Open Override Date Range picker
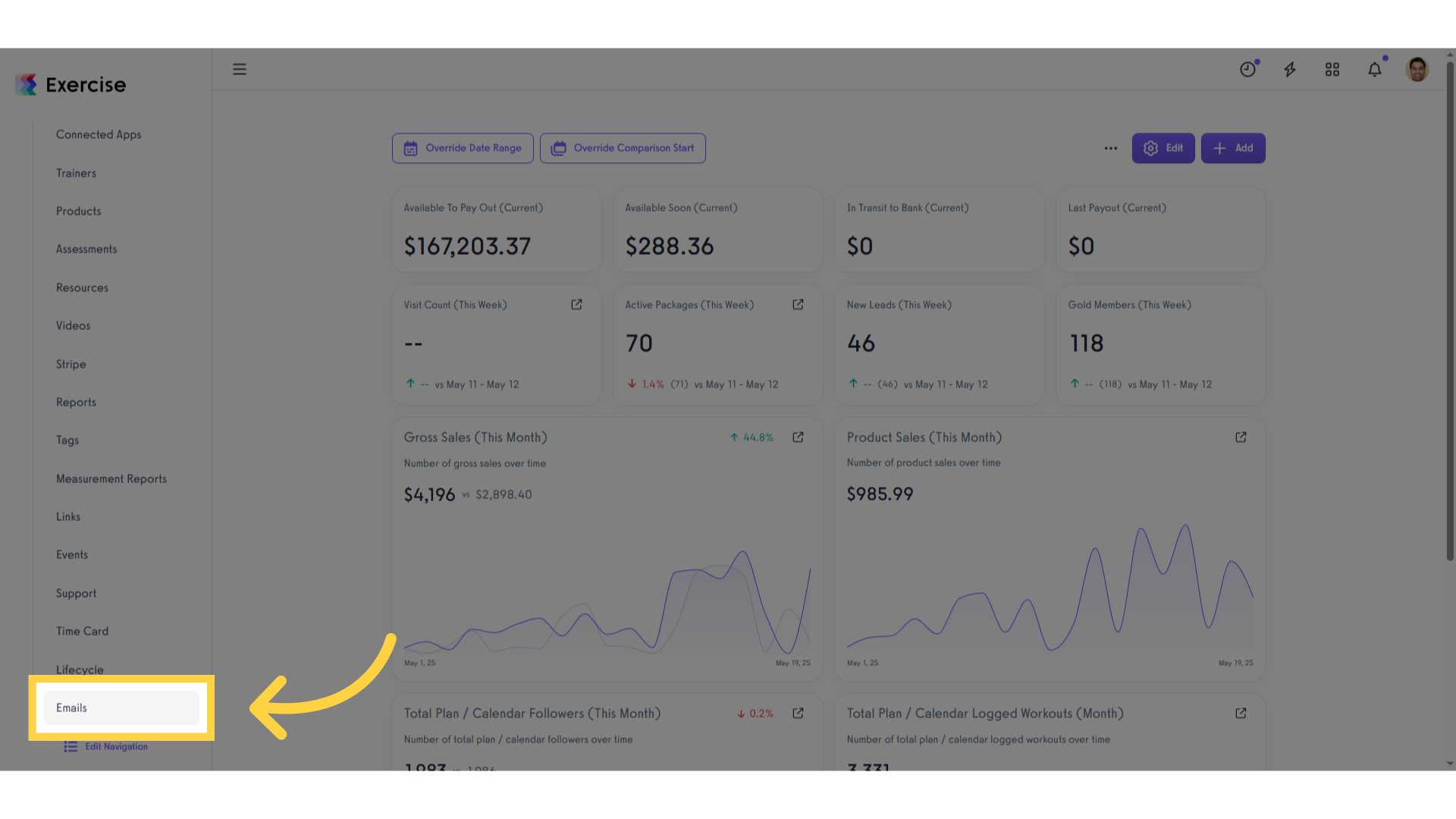Screen dimensions: 1456x819 point(463,148)
